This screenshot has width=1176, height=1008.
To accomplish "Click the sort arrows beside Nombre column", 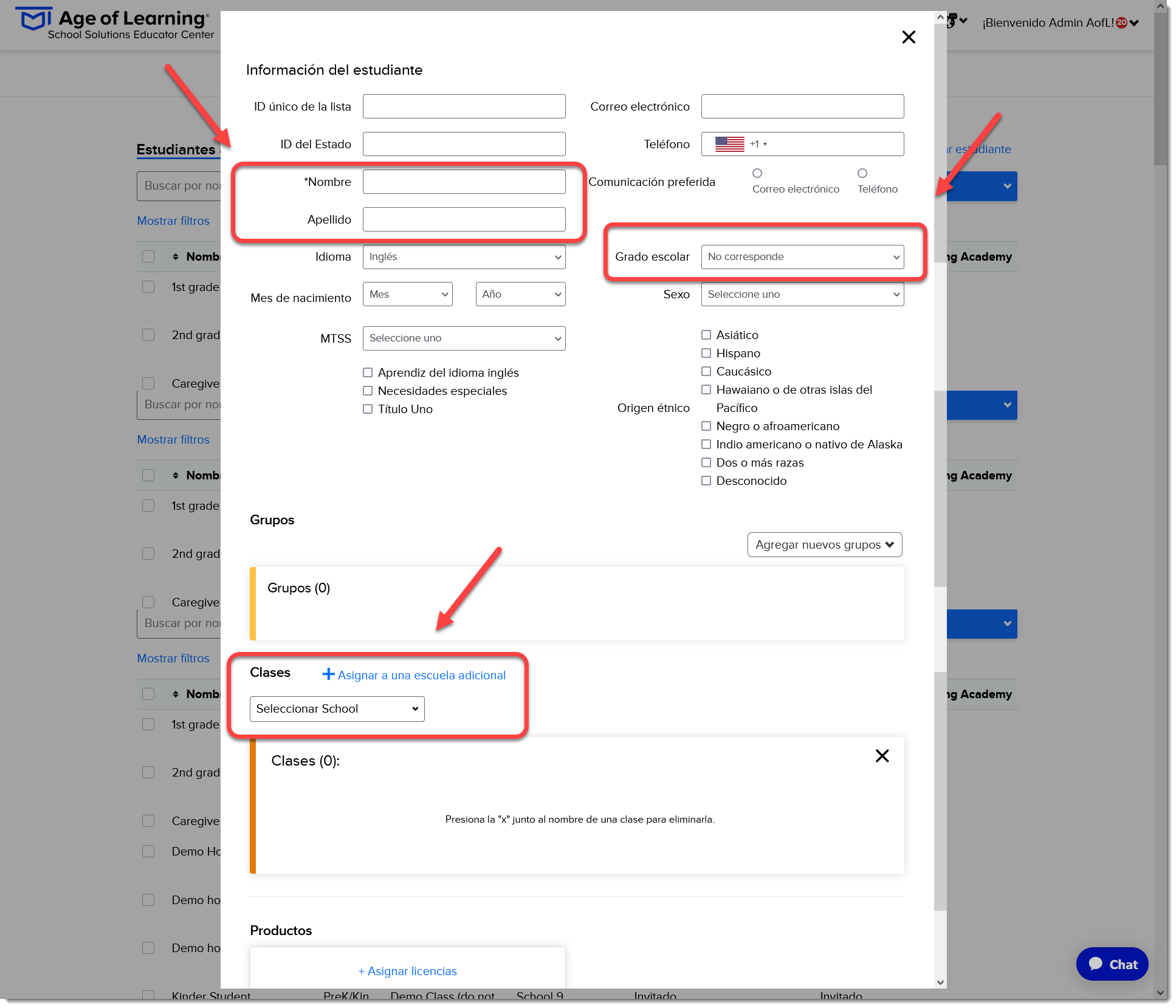I will pos(176,256).
